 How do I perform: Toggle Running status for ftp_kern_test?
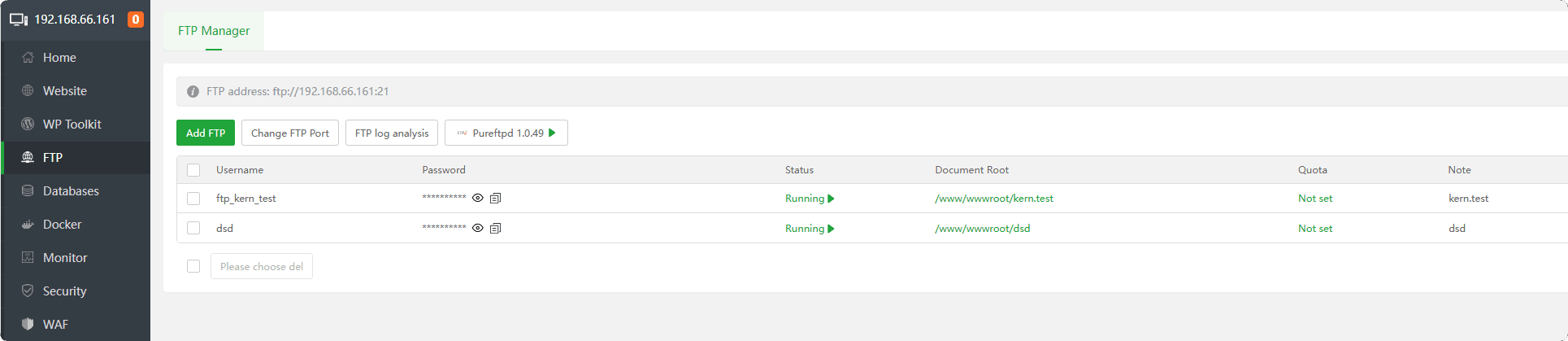click(x=810, y=199)
